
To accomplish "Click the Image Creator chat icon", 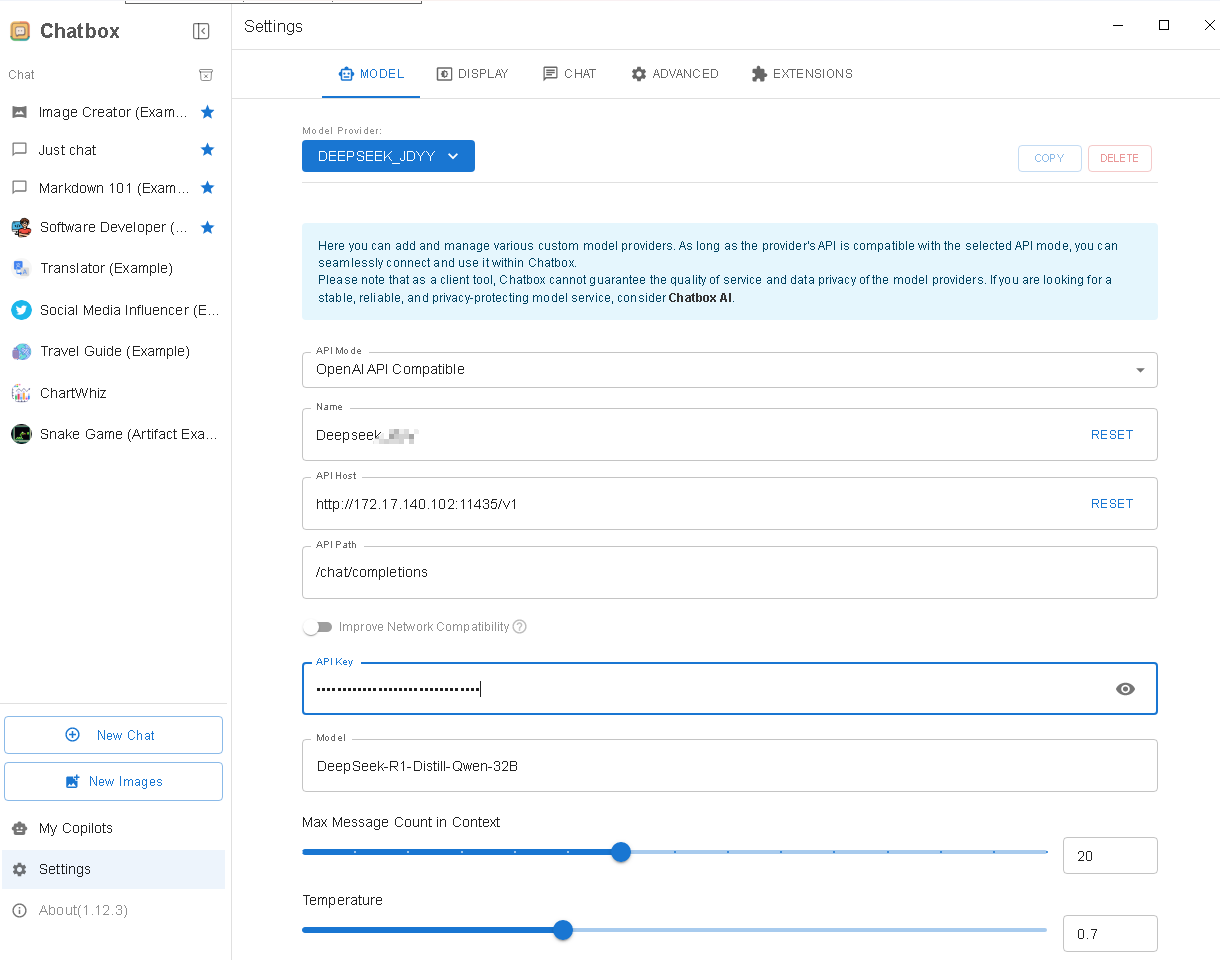I will point(19,112).
